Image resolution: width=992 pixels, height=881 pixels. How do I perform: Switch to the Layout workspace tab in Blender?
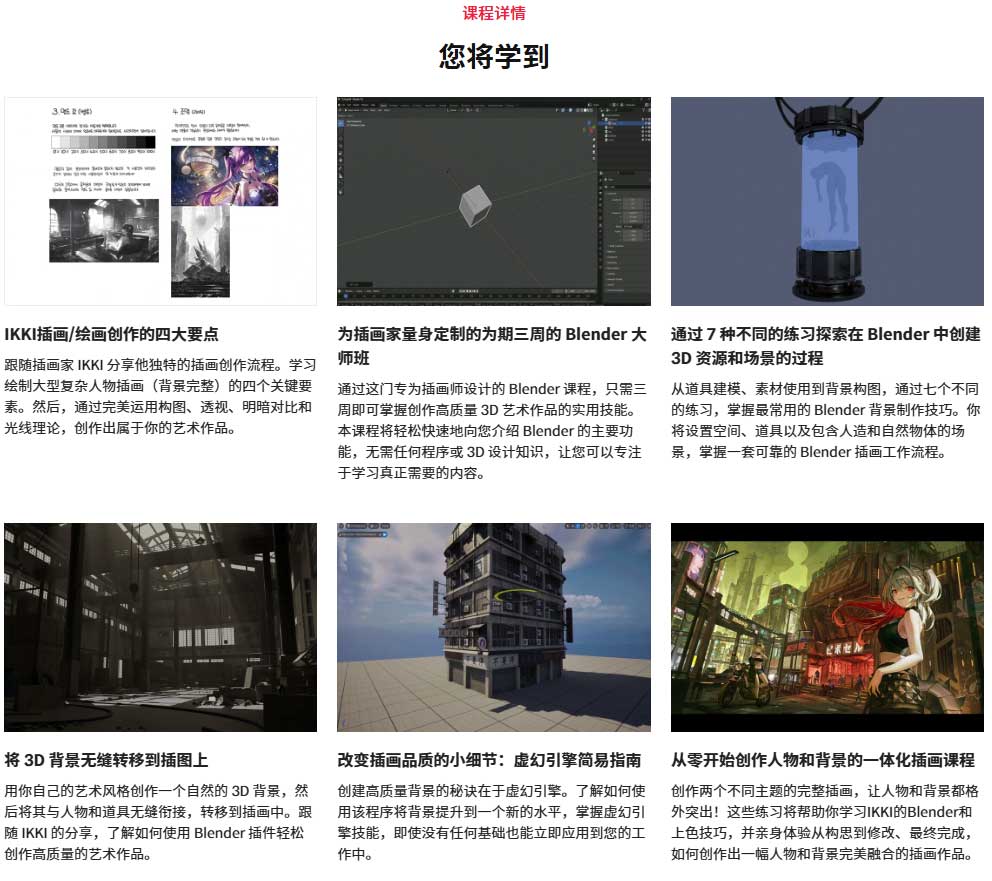[384, 103]
